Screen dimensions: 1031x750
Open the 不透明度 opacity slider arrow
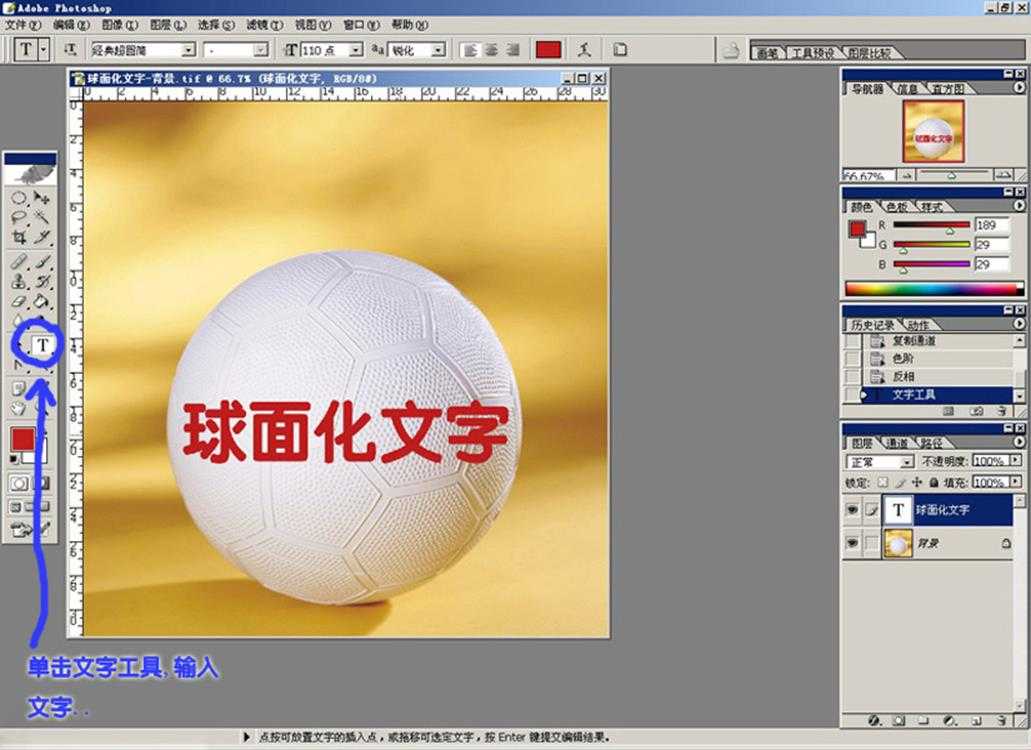[x=1017, y=461]
